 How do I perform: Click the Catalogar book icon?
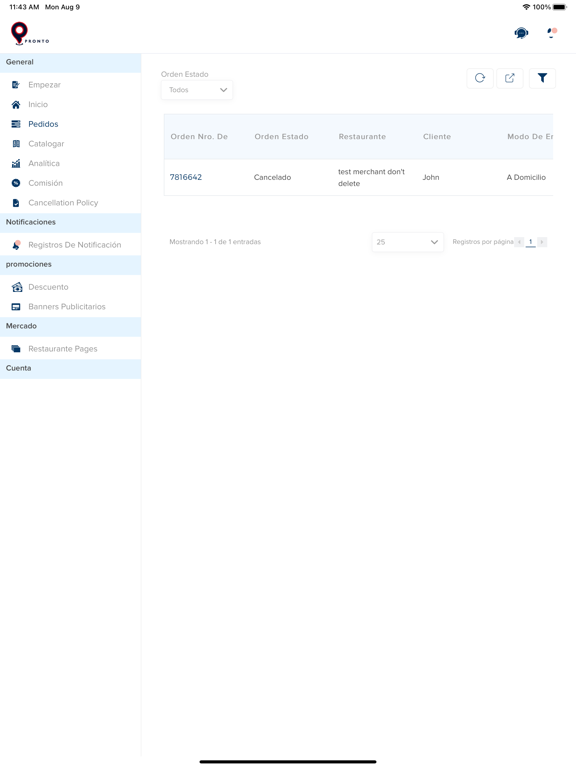click(16, 144)
